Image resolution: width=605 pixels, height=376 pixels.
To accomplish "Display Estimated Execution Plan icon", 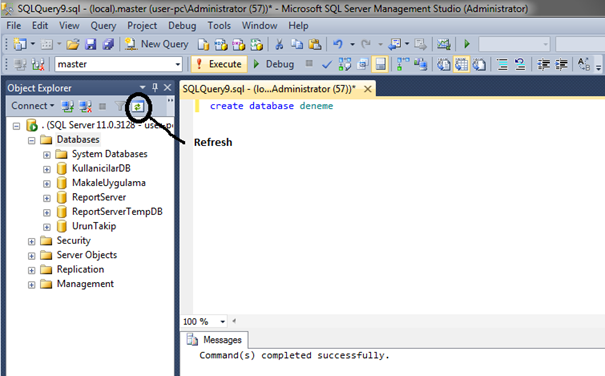I will click(345, 64).
